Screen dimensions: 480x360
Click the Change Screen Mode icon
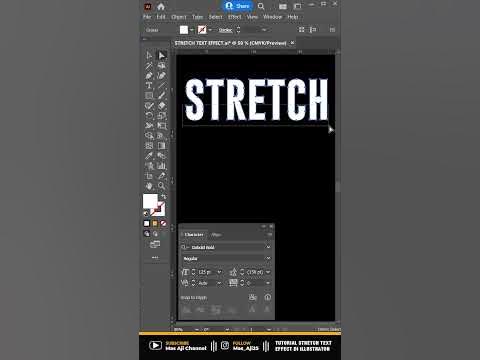(x=155, y=245)
